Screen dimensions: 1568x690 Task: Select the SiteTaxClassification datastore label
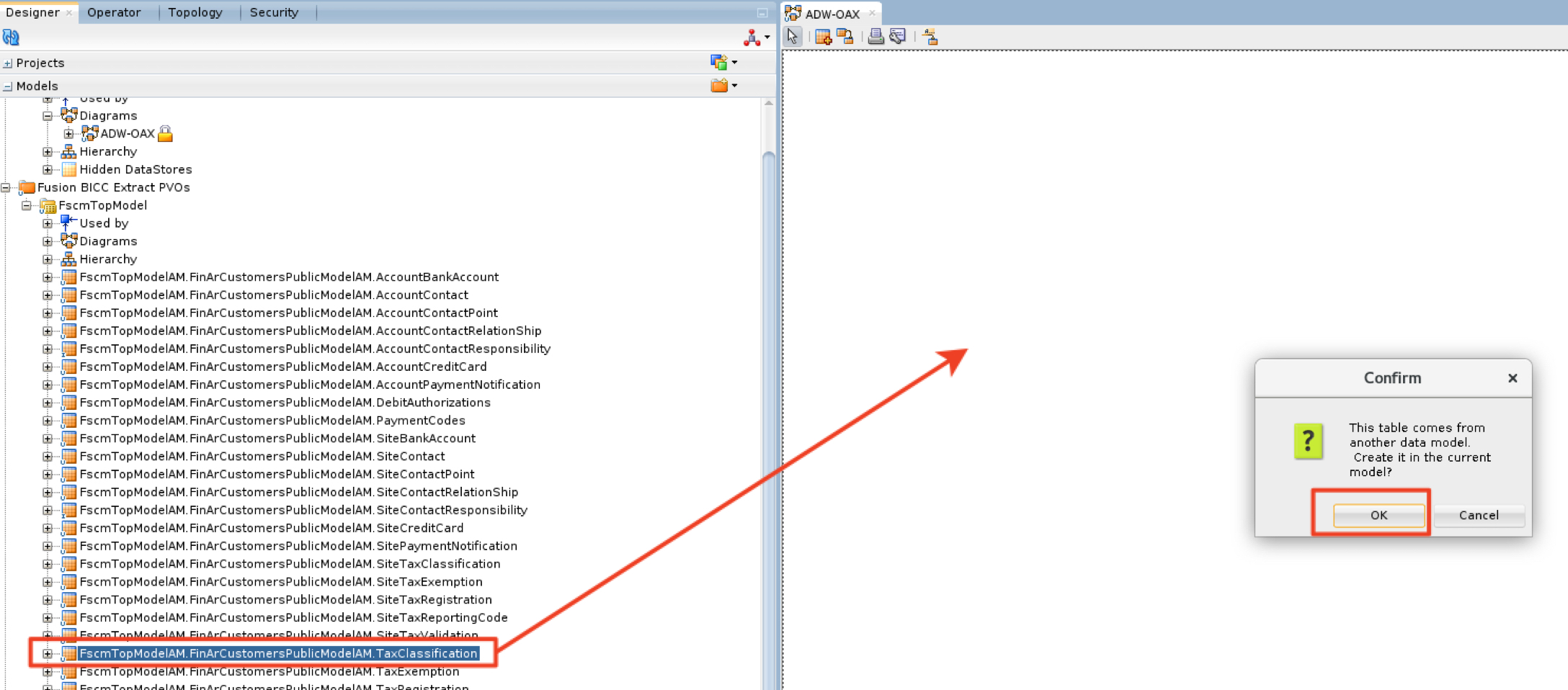pyautogui.click(x=290, y=564)
